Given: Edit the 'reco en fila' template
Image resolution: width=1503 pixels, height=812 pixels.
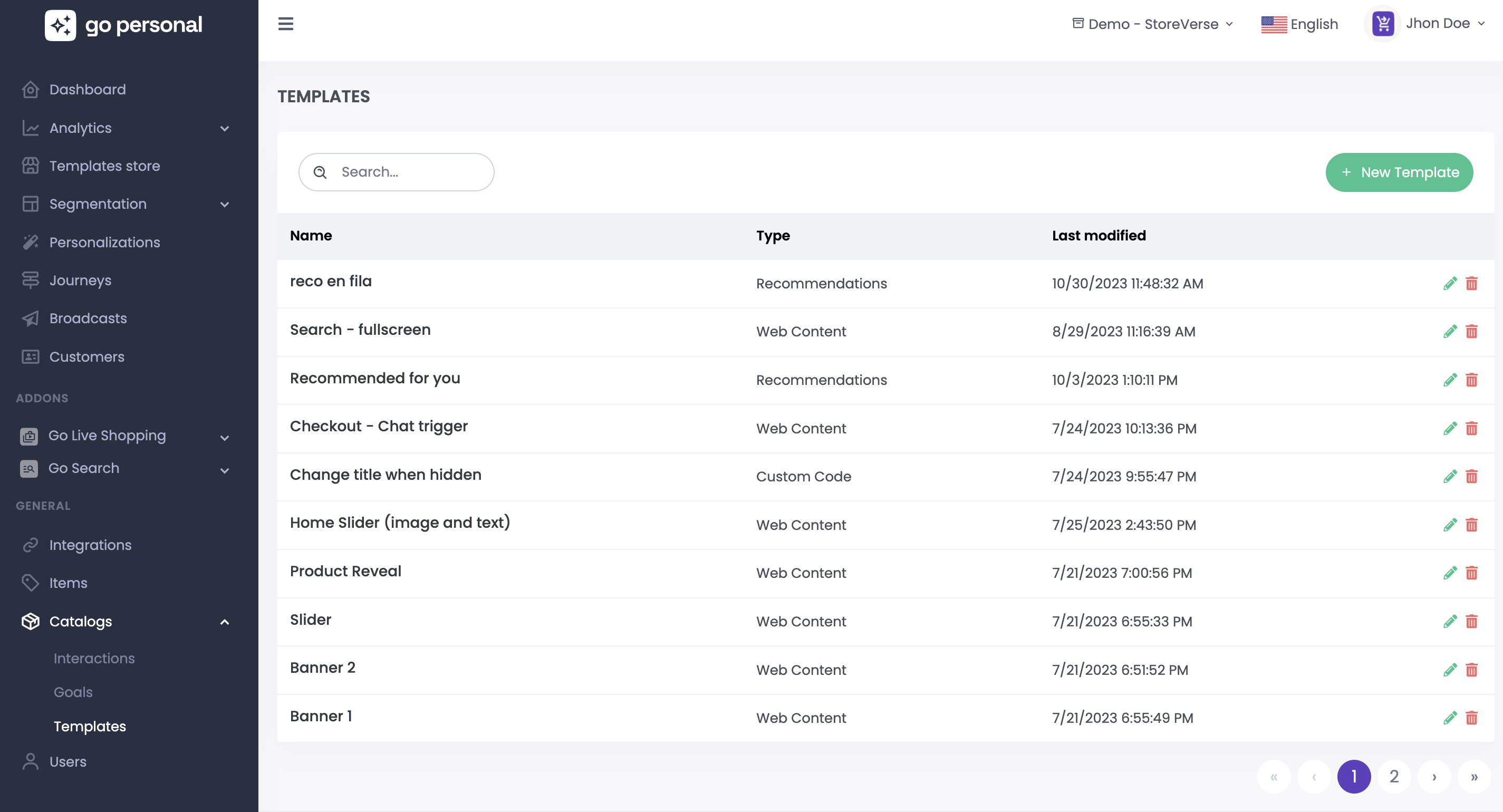Looking at the screenshot, I should click(1450, 284).
